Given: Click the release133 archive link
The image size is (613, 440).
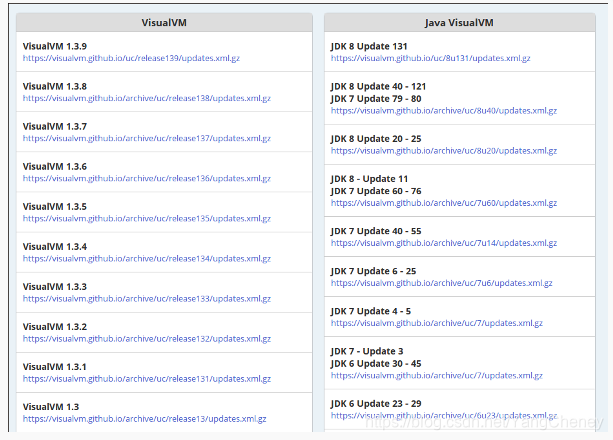Looking at the screenshot, I should coord(147,299).
